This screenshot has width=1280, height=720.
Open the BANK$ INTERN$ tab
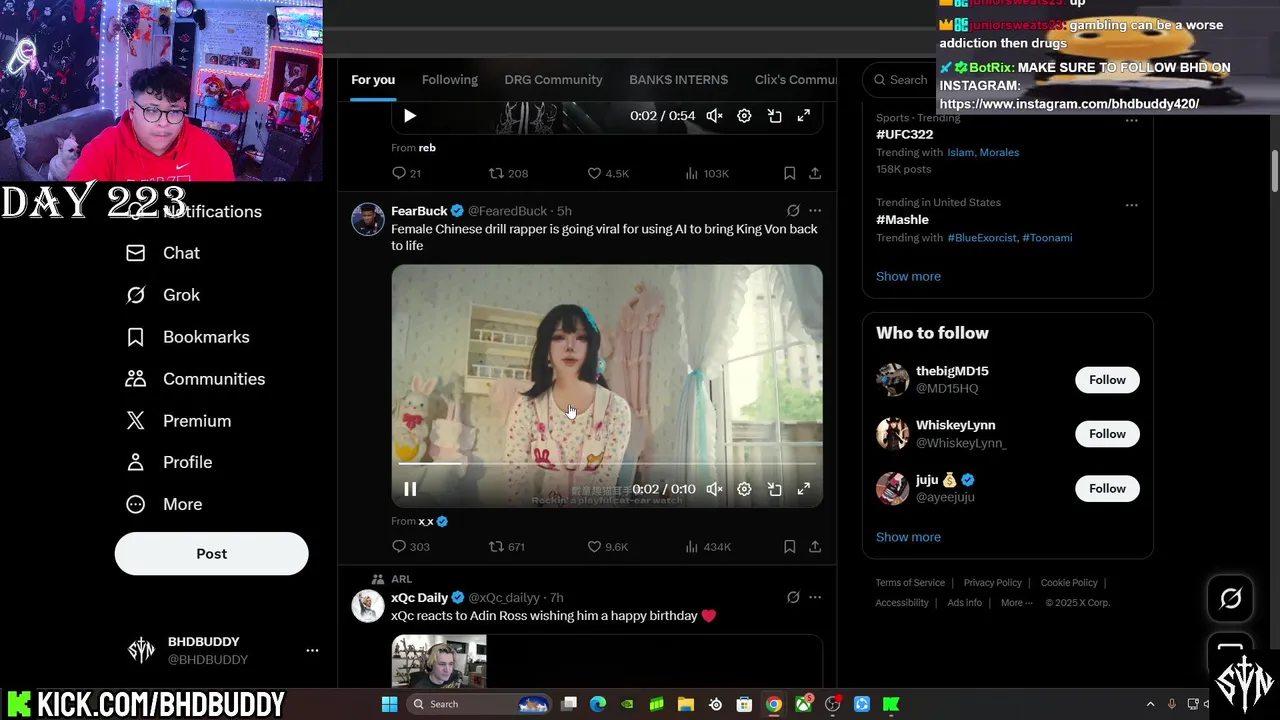678,80
